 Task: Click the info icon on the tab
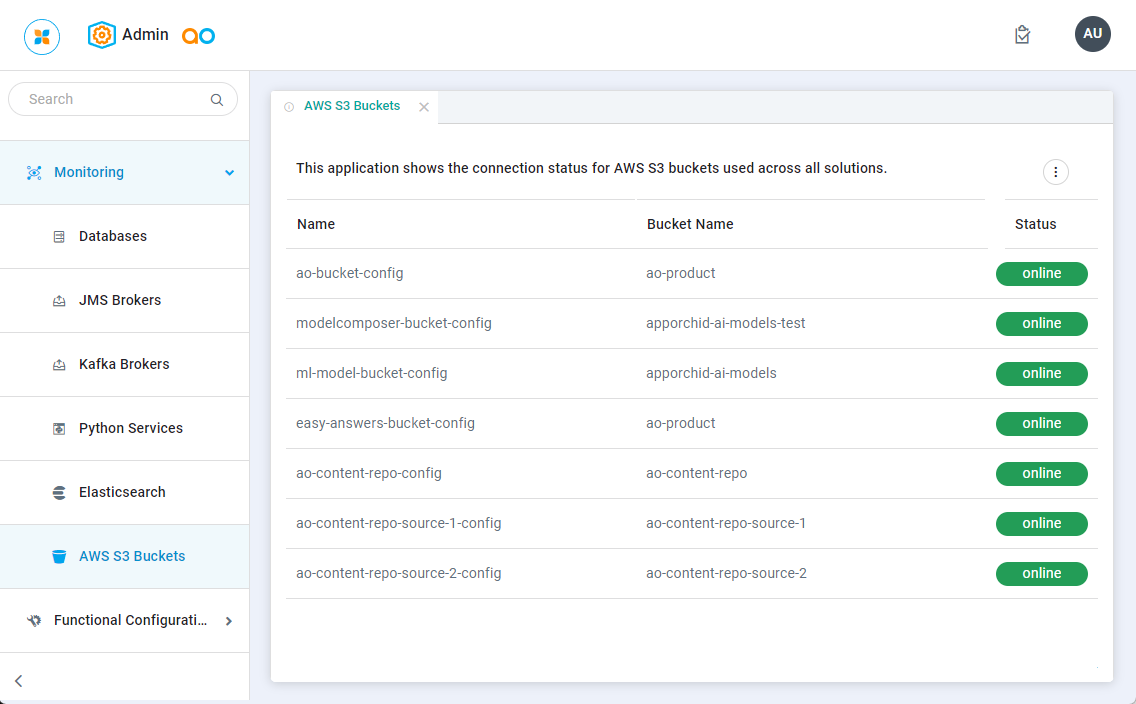point(289,107)
